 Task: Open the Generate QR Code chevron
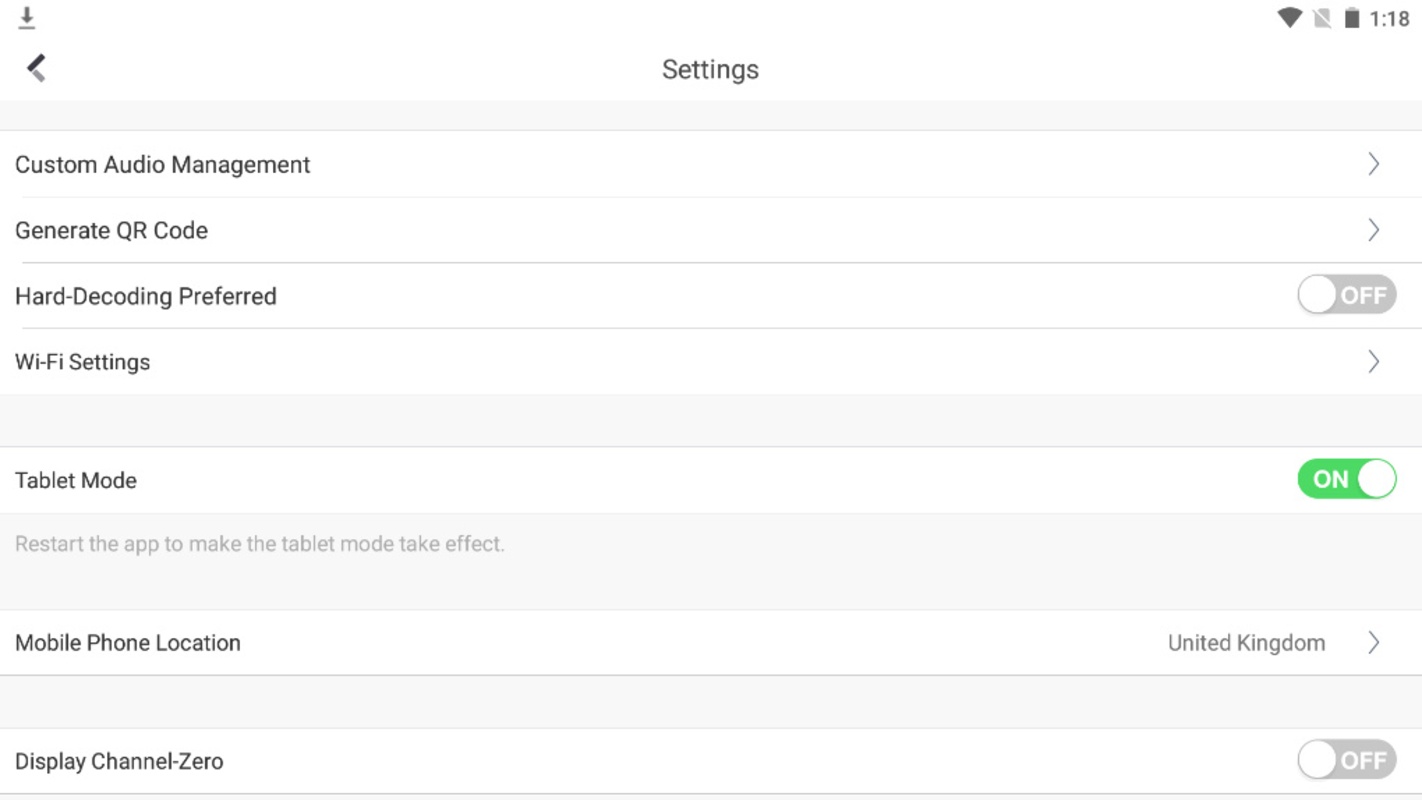(x=1374, y=230)
